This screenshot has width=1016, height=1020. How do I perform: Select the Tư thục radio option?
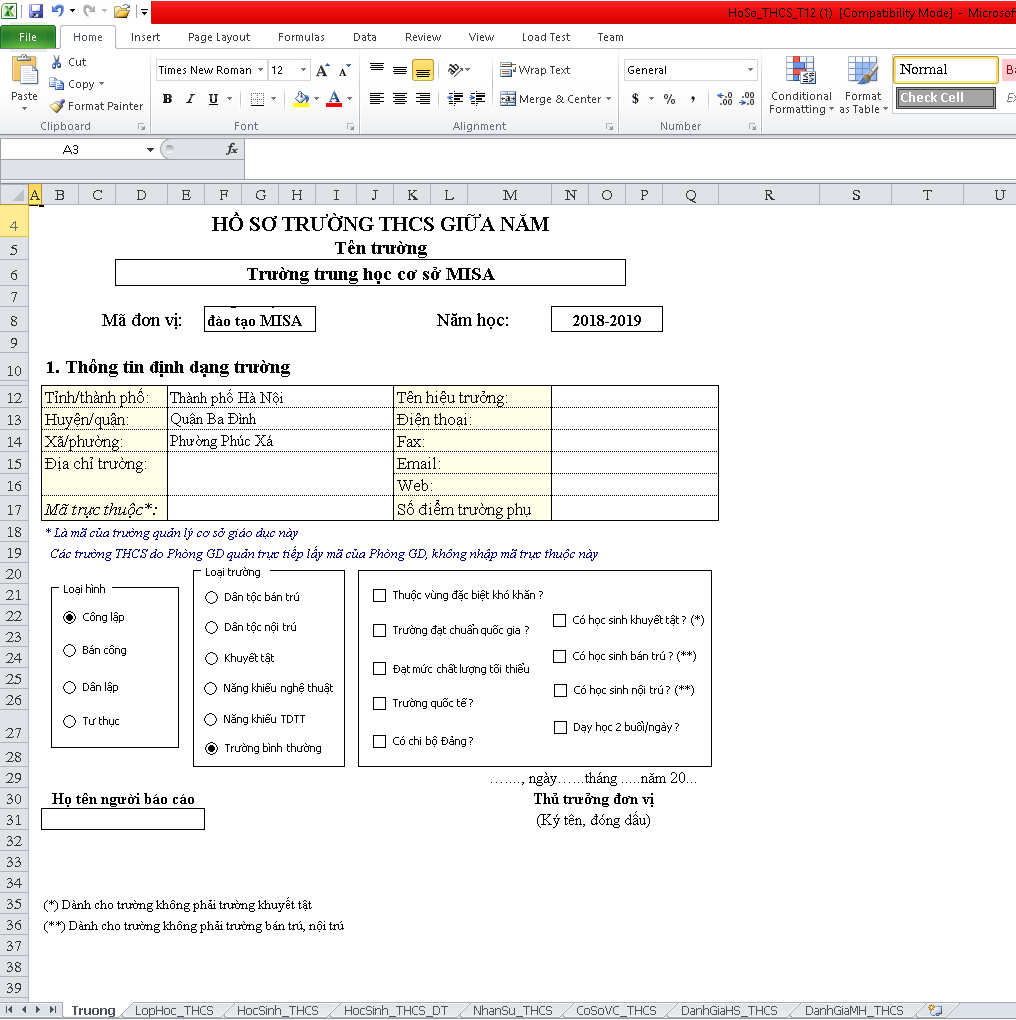[x=70, y=721]
